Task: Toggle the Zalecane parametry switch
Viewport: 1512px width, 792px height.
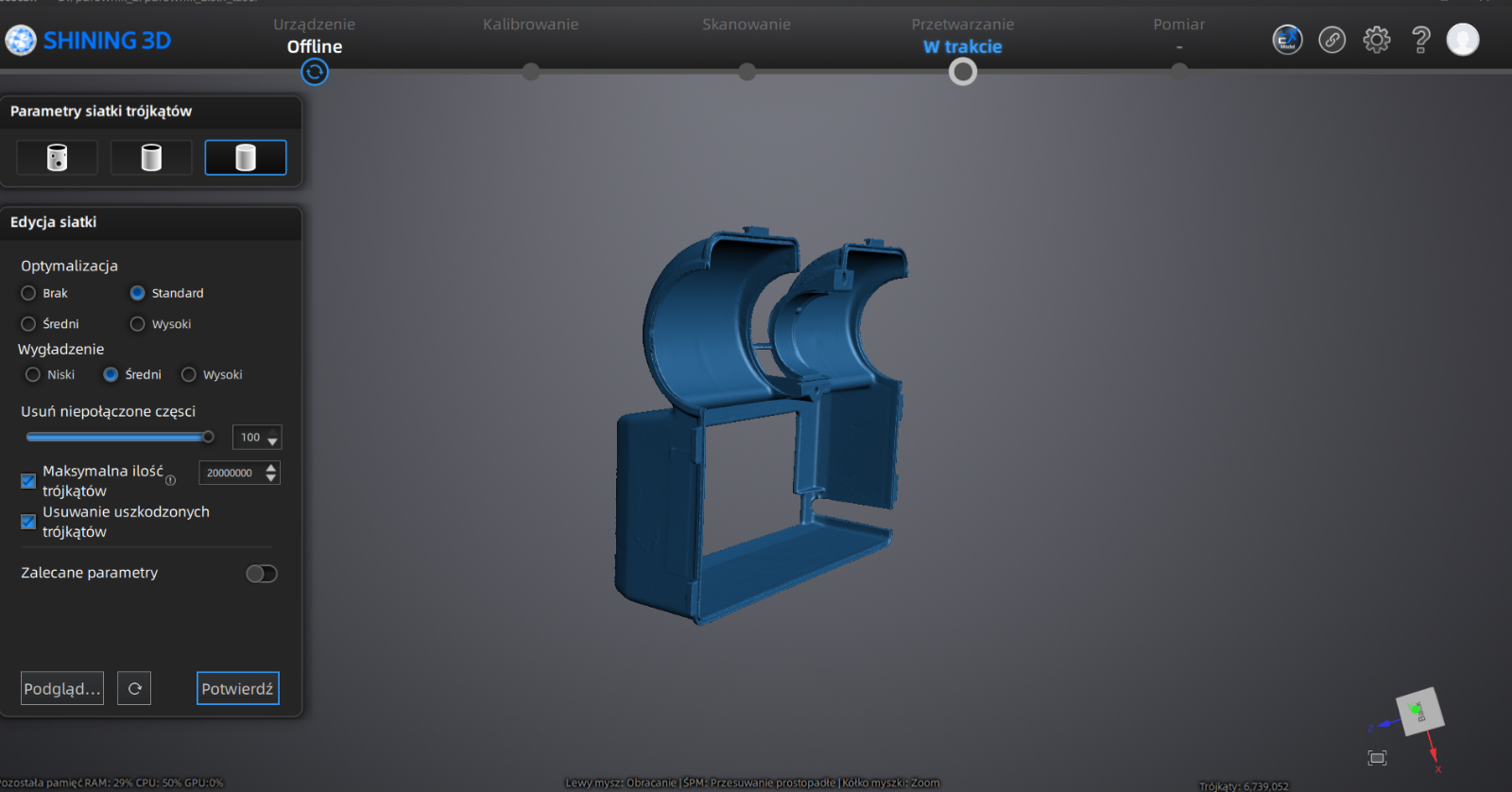Action: pyautogui.click(x=262, y=574)
